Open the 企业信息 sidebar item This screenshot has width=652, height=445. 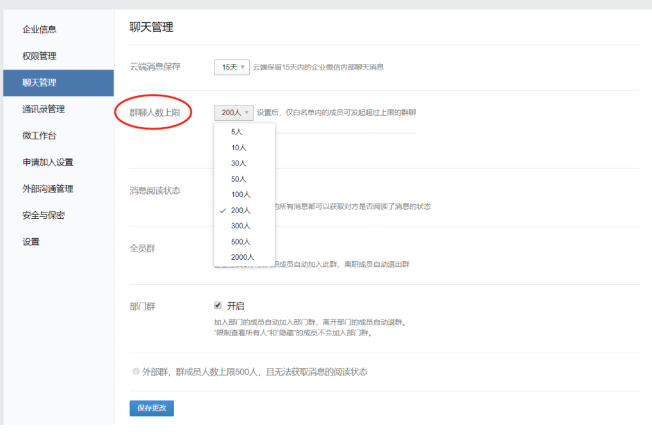click(40, 29)
